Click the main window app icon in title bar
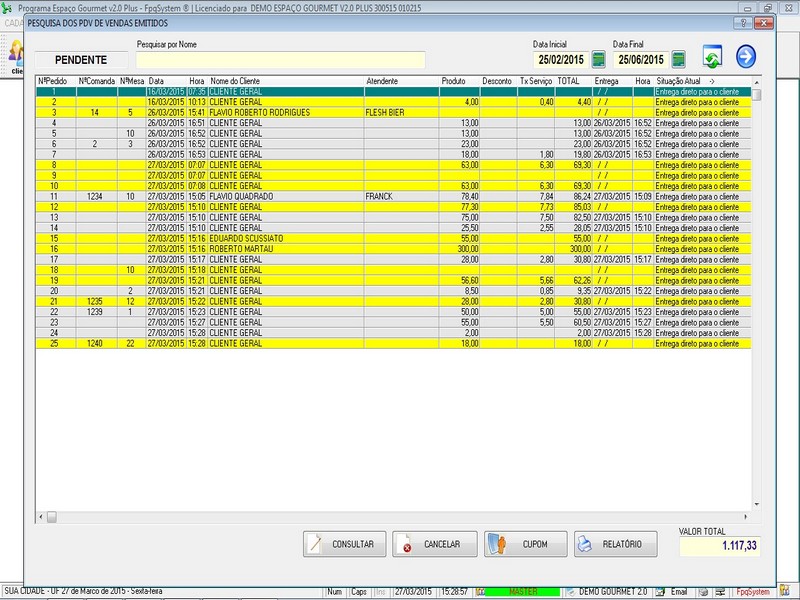 pos(7,8)
